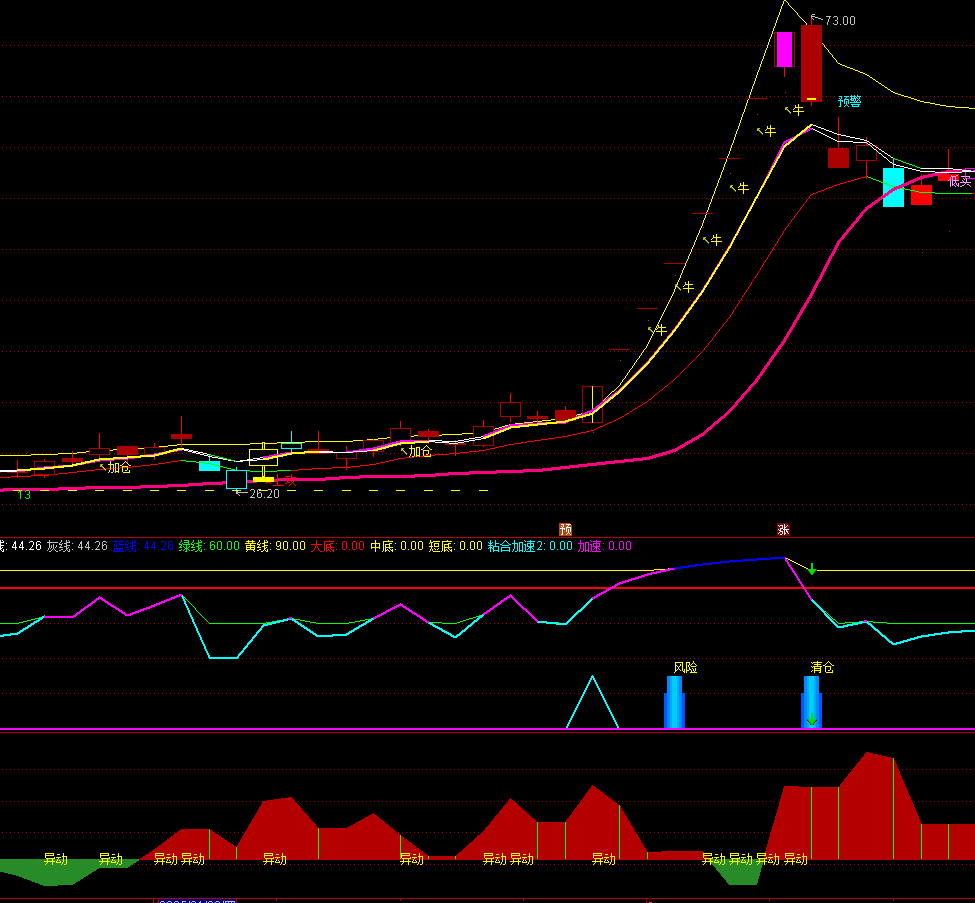Select the blue 风险 risk signal bar

[674, 702]
